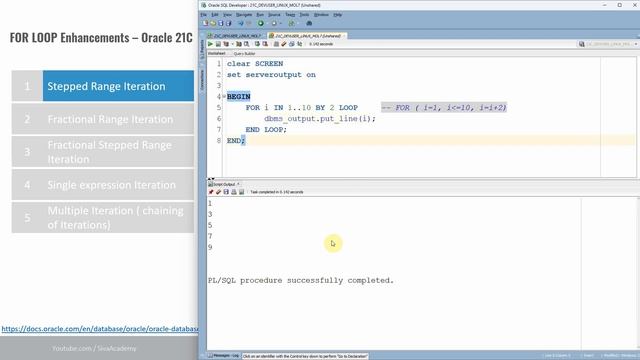Switch to first 21C_DEVUSER_UNIX_MOL7 tab
The image size is (640, 360).
pyautogui.click(x=234, y=36)
